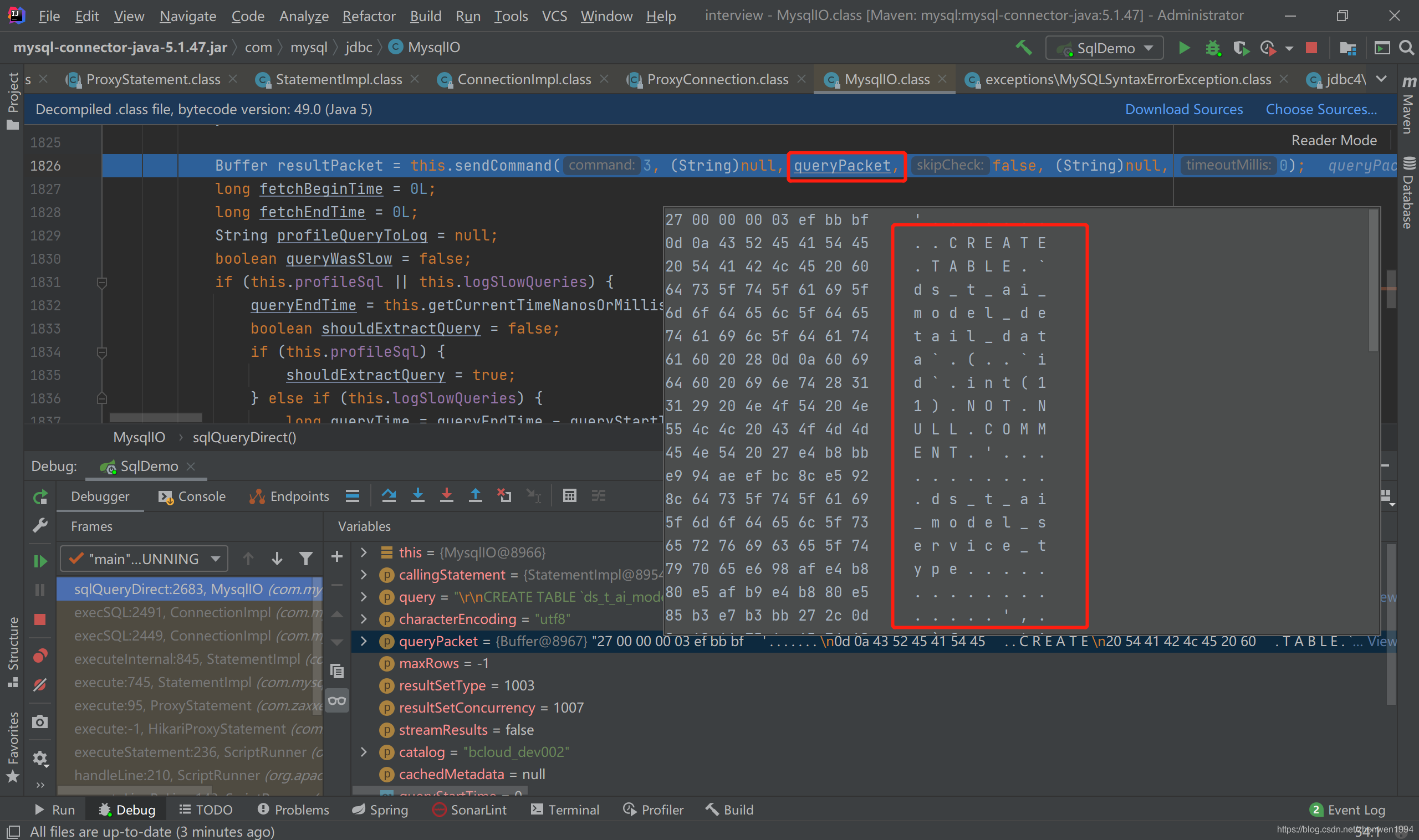Click View Breakpoints double red circle icon

(x=40, y=655)
